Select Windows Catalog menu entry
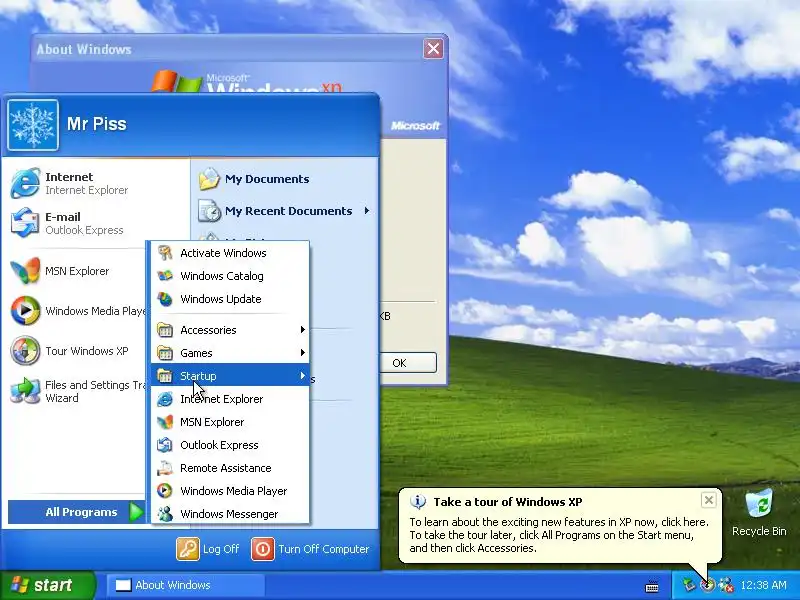 tap(230, 276)
